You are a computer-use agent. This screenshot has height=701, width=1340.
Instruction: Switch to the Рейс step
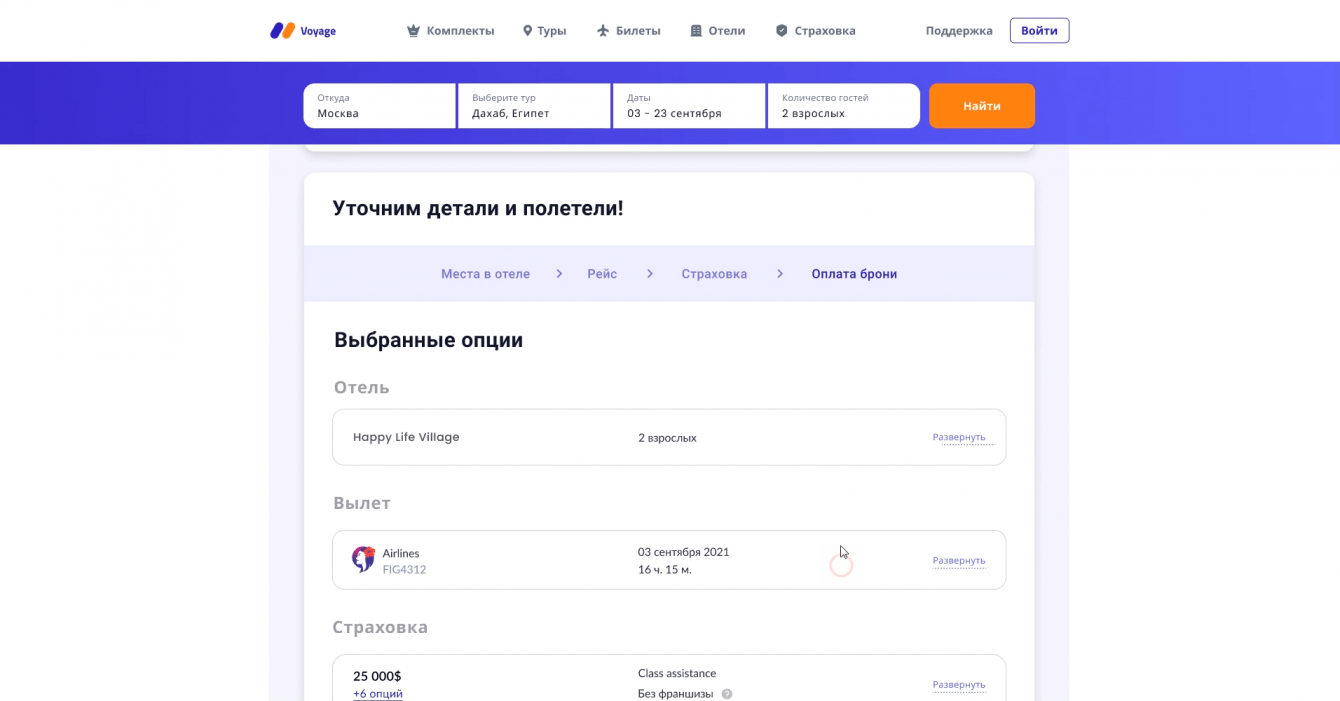pyautogui.click(x=602, y=274)
